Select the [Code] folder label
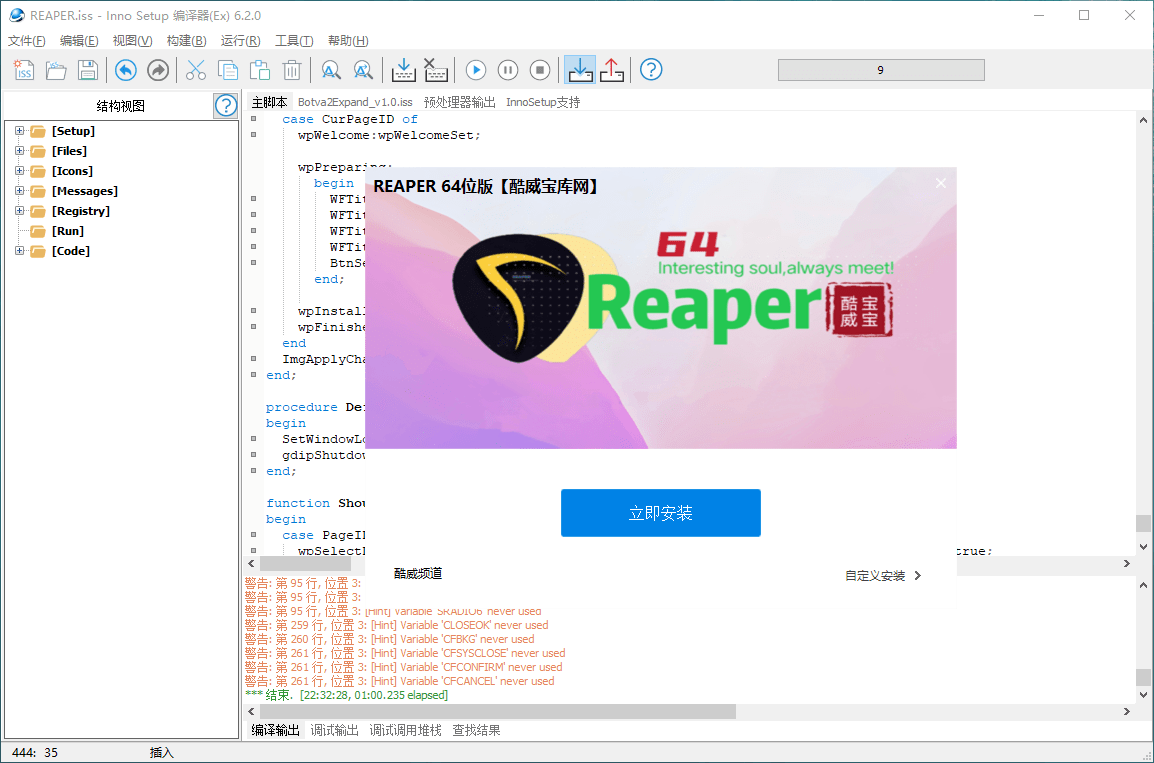Screen dimensions: 1154x763 [71, 251]
